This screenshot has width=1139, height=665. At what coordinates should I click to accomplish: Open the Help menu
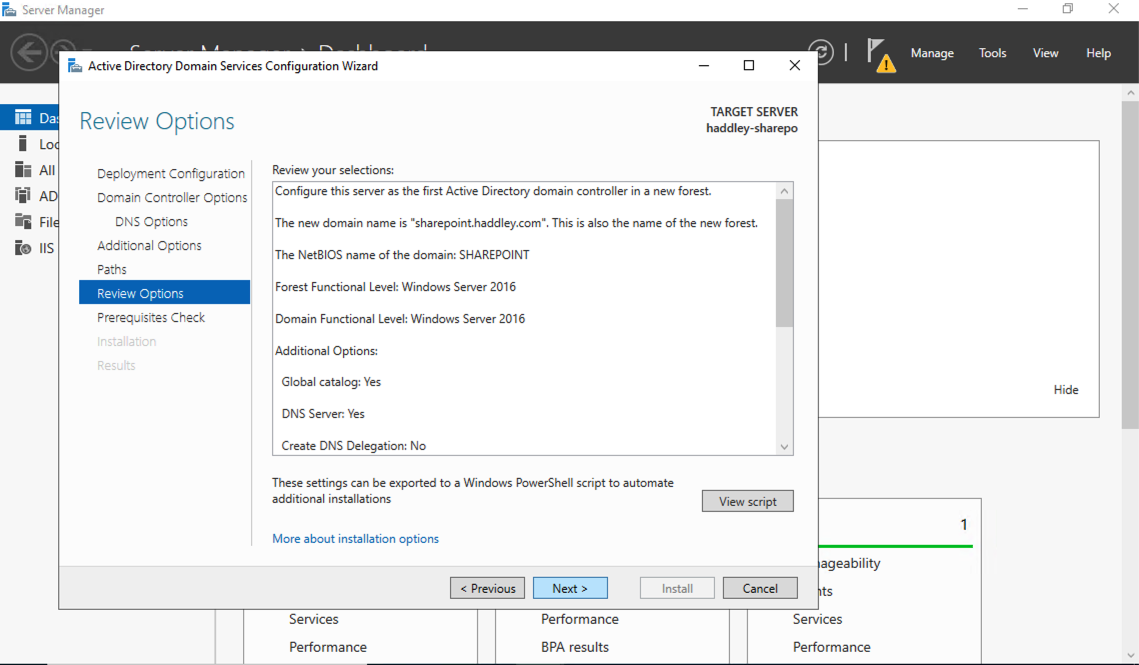click(x=1098, y=53)
